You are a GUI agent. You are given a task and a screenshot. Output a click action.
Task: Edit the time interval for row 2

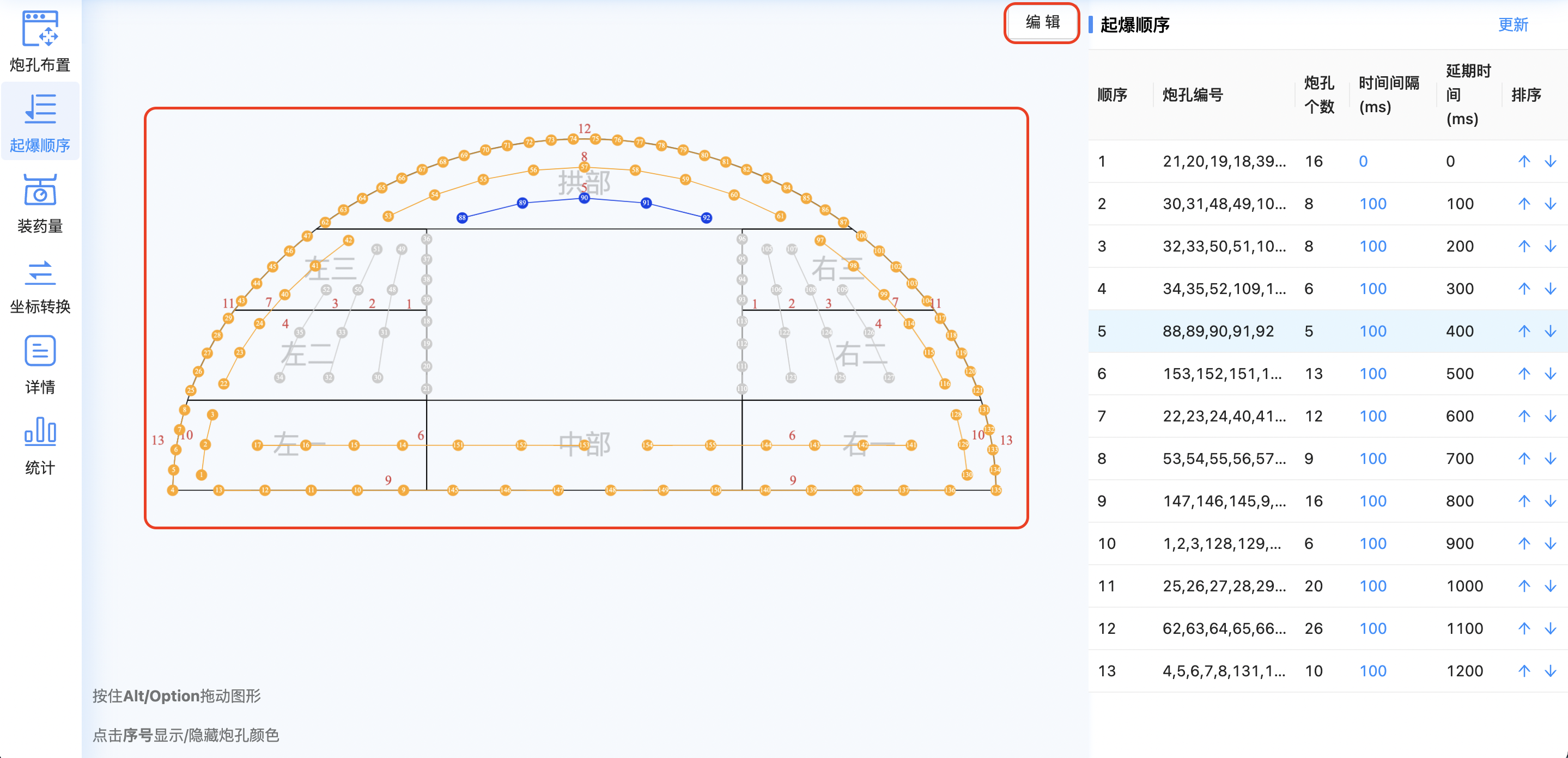pyautogui.click(x=1372, y=204)
